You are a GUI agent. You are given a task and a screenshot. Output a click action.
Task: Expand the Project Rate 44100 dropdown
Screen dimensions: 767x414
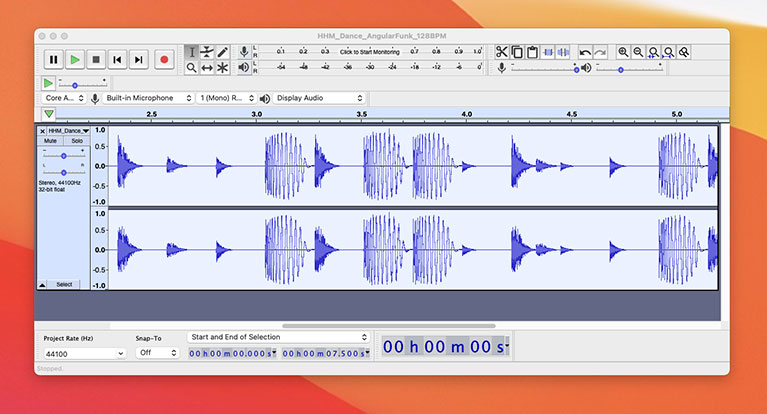point(84,353)
